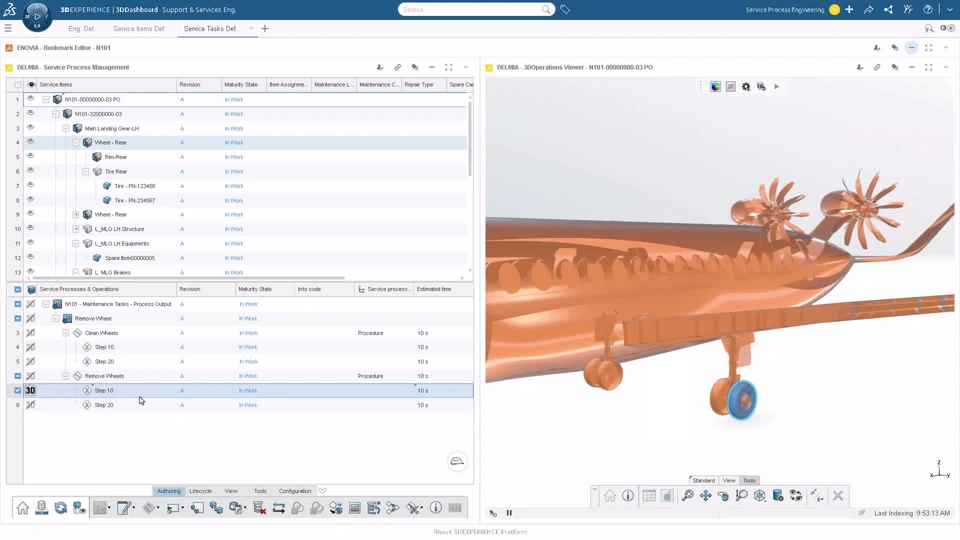
Task: Click the Add (+) icon in the top bar
Action: 849,9
